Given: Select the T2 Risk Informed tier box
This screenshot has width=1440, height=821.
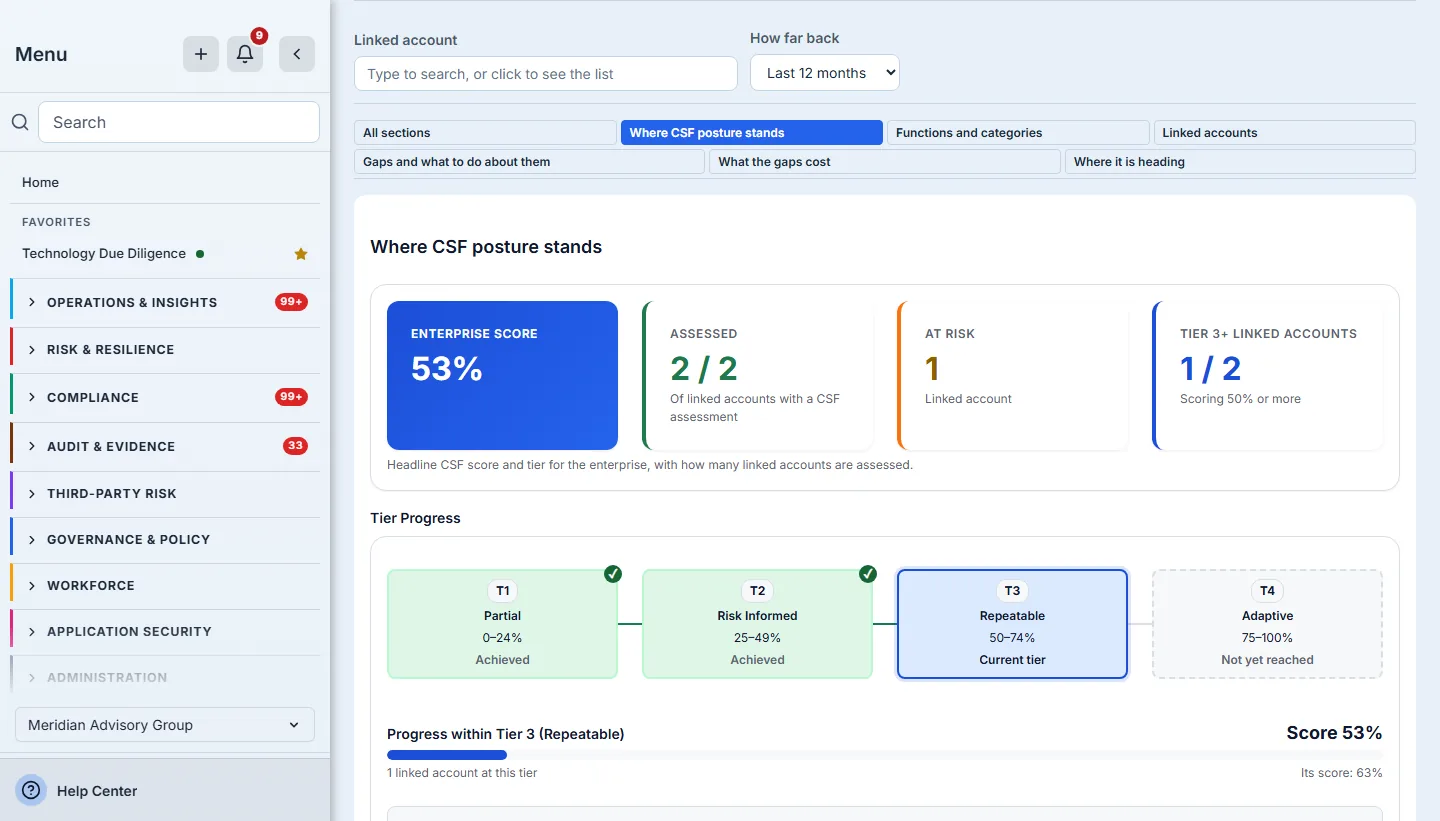Looking at the screenshot, I should click(757, 624).
